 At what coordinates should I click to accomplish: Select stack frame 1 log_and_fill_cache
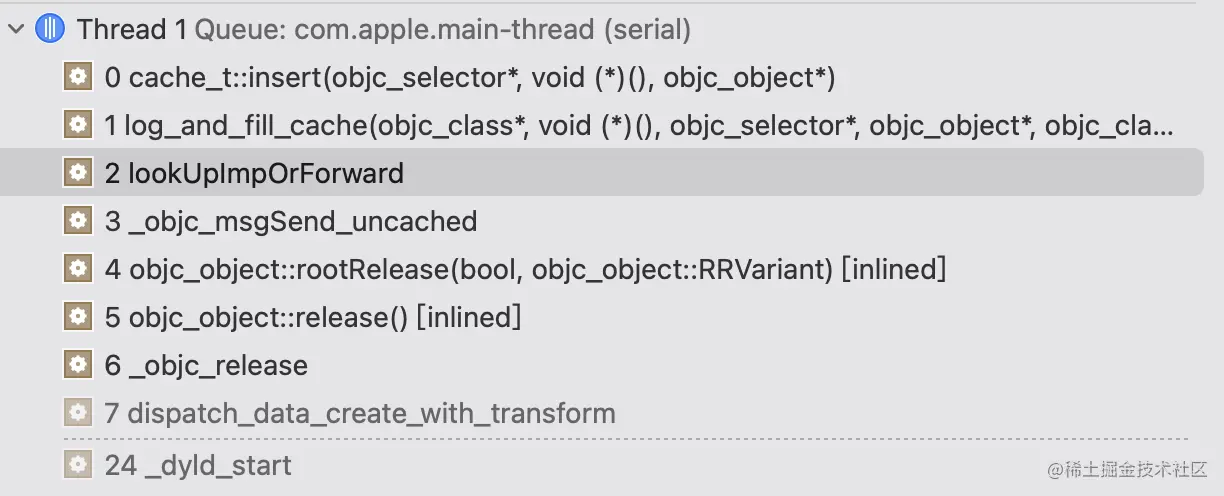point(640,125)
